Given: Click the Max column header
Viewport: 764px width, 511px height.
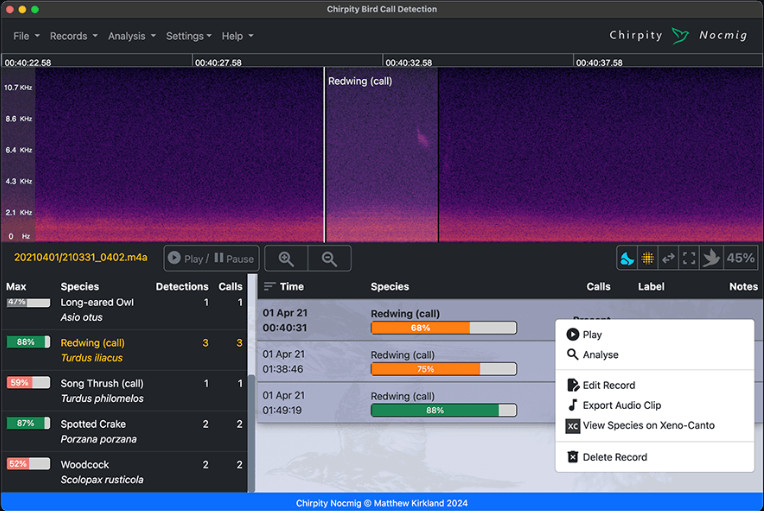Looking at the screenshot, I should [16, 286].
